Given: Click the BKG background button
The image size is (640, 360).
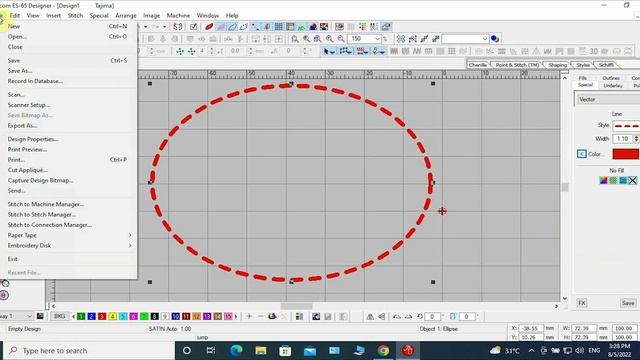Looking at the screenshot, I should (60, 316).
